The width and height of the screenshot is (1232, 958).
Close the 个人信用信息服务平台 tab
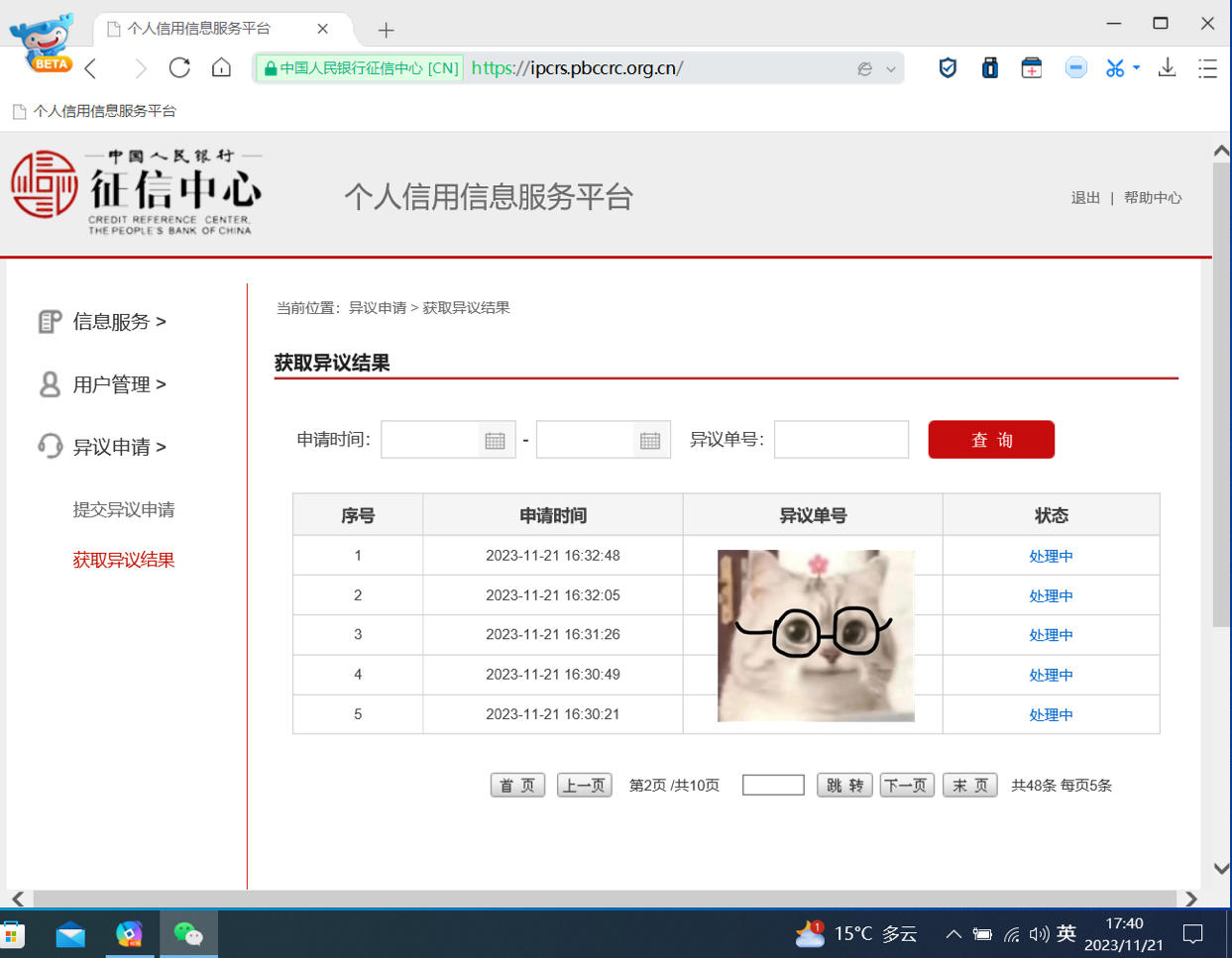[322, 29]
